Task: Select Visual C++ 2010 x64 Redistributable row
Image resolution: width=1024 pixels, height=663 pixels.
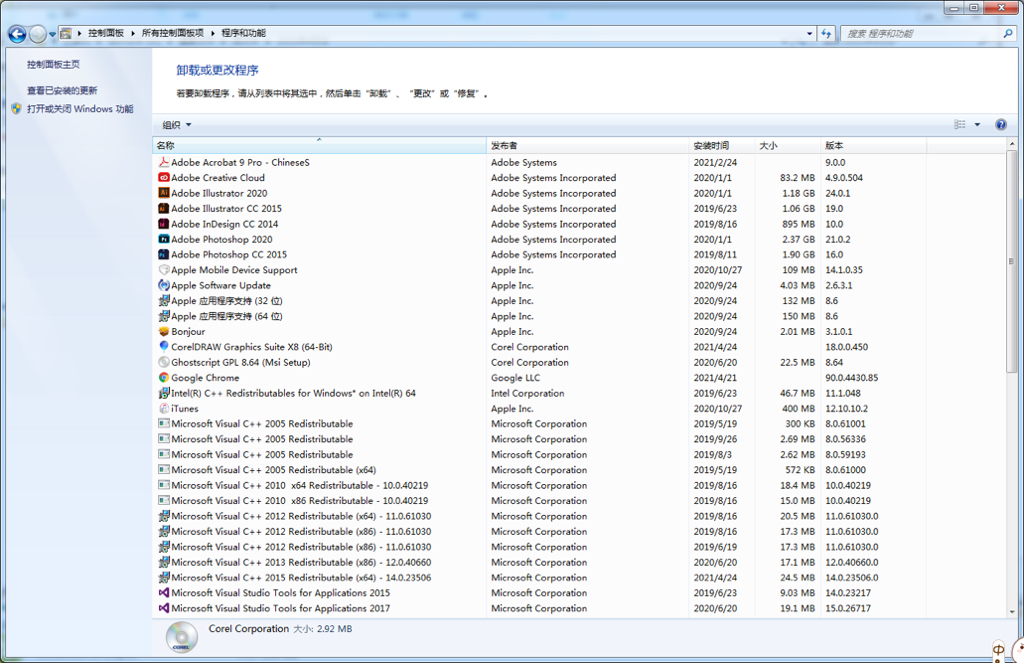Action: (x=579, y=485)
